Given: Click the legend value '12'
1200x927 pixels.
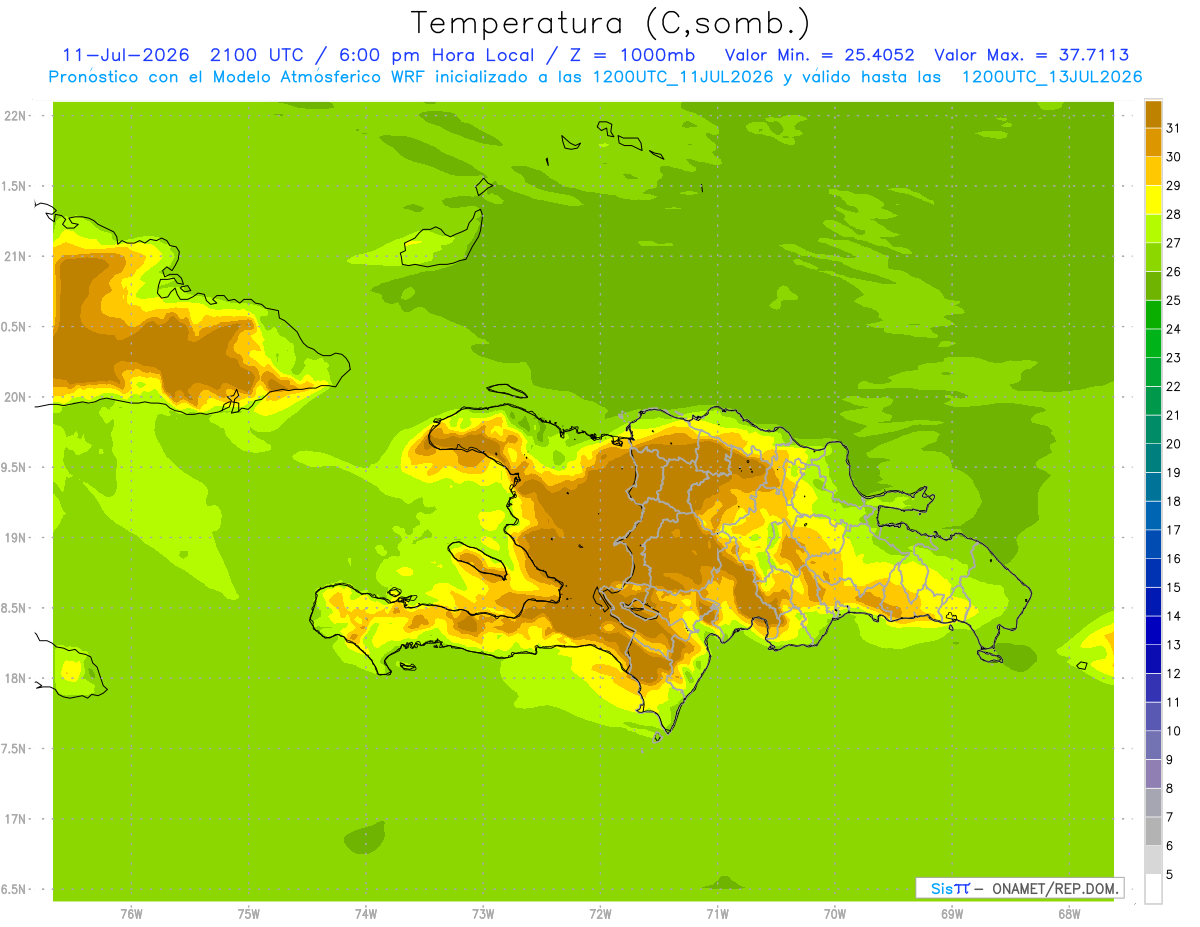Looking at the screenshot, I should click(1173, 674).
